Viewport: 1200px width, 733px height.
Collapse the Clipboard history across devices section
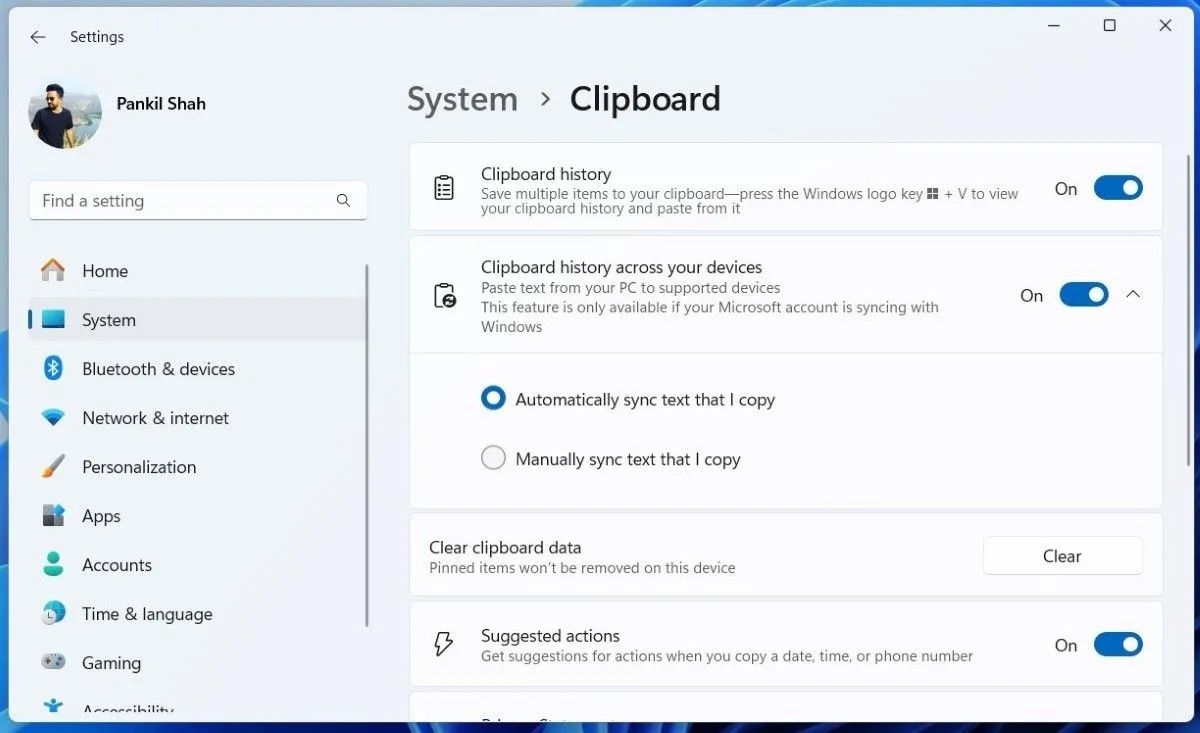[1133, 294]
